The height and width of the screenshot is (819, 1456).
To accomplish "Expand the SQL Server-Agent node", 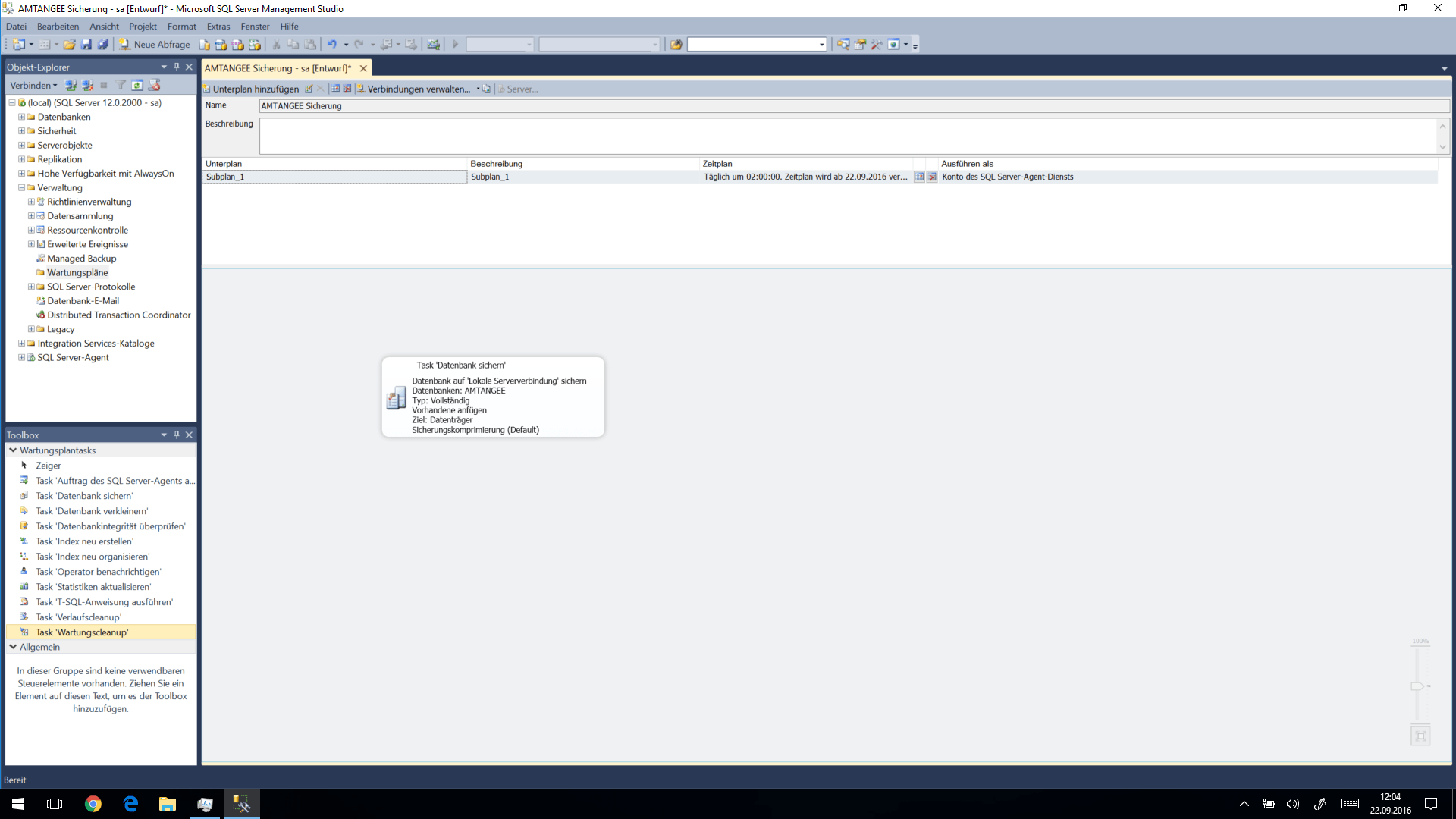I will tap(21, 357).
